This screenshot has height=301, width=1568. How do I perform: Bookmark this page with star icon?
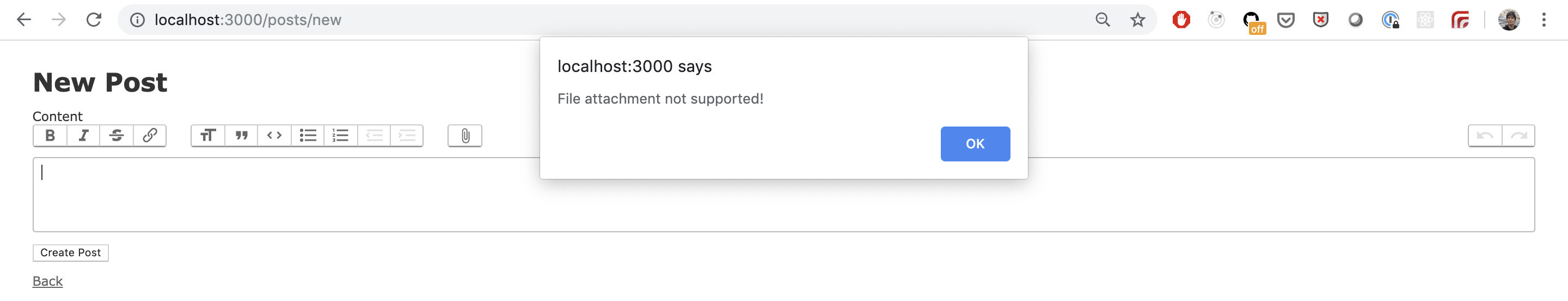pos(1138,20)
